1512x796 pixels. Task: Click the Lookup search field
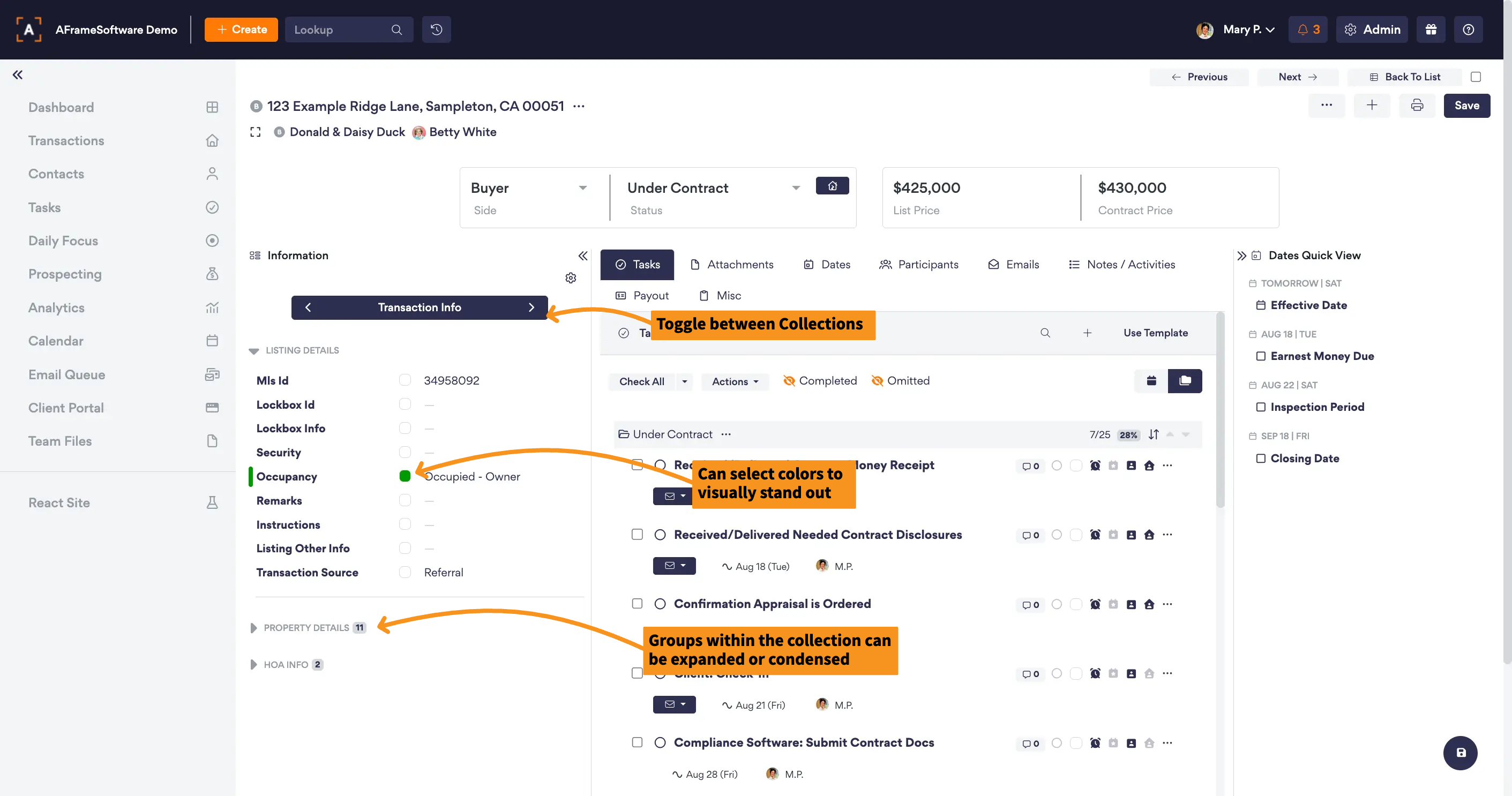pyautogui.click(x=349, y=29)
